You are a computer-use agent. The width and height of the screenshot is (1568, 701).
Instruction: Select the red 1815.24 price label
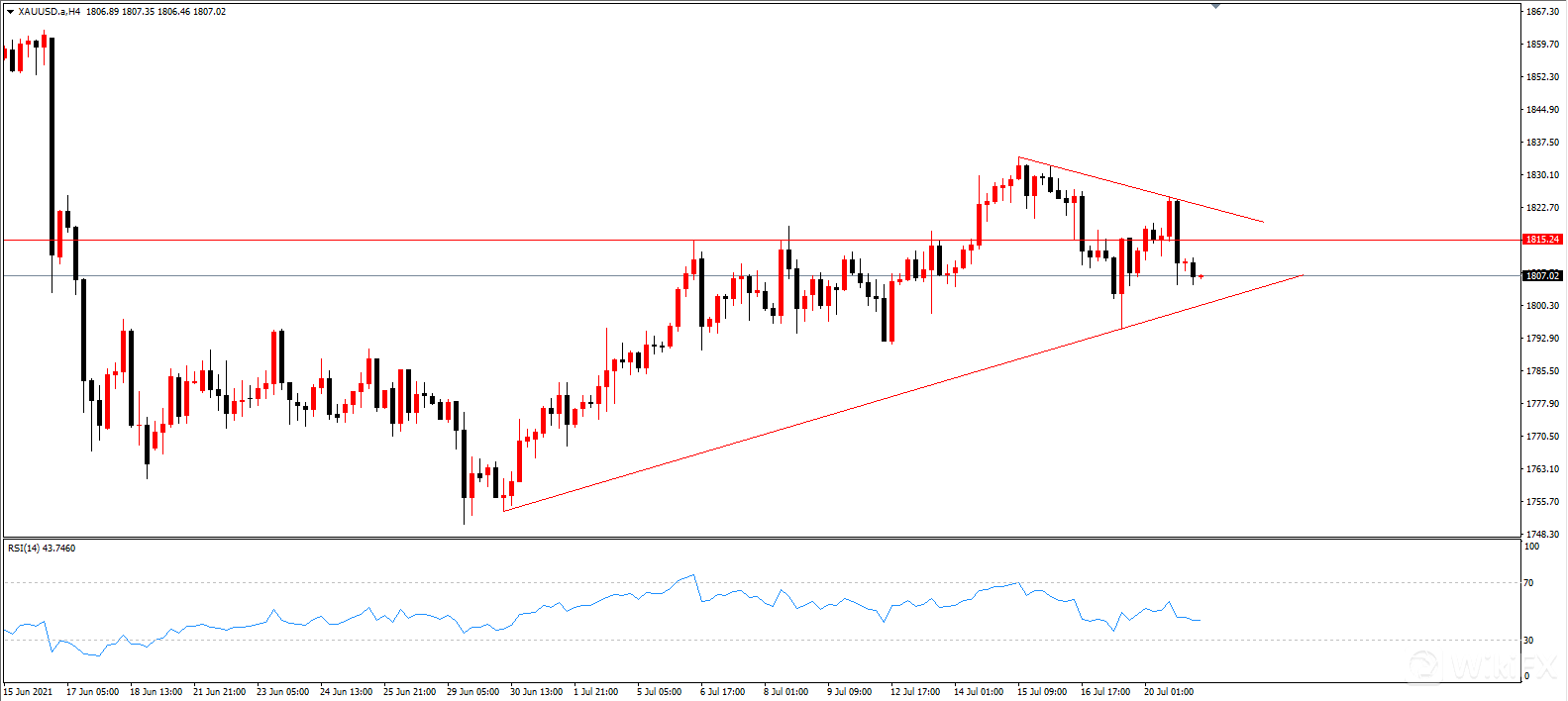pos(1542,240)
